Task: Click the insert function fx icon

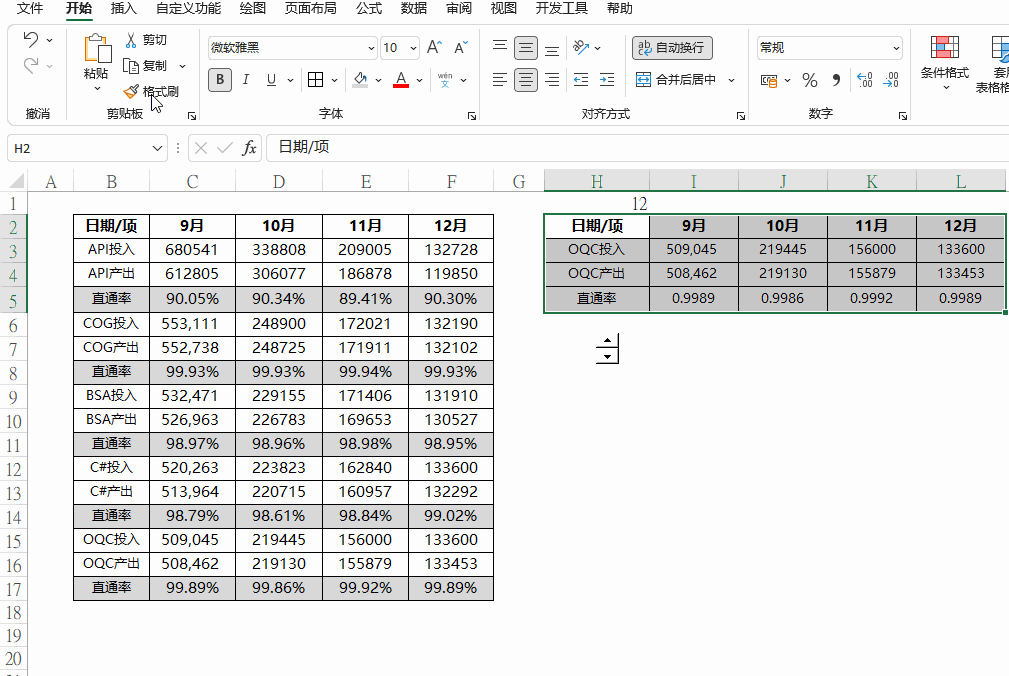Action: (x=250, y=148)
